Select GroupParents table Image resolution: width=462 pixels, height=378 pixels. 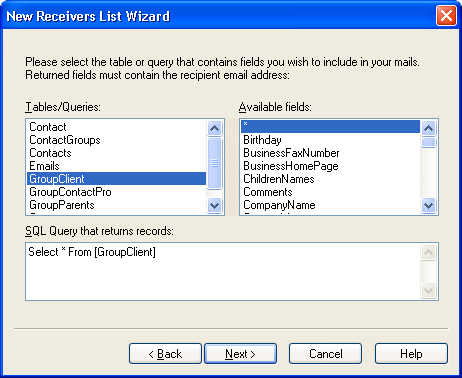(116, 205)
